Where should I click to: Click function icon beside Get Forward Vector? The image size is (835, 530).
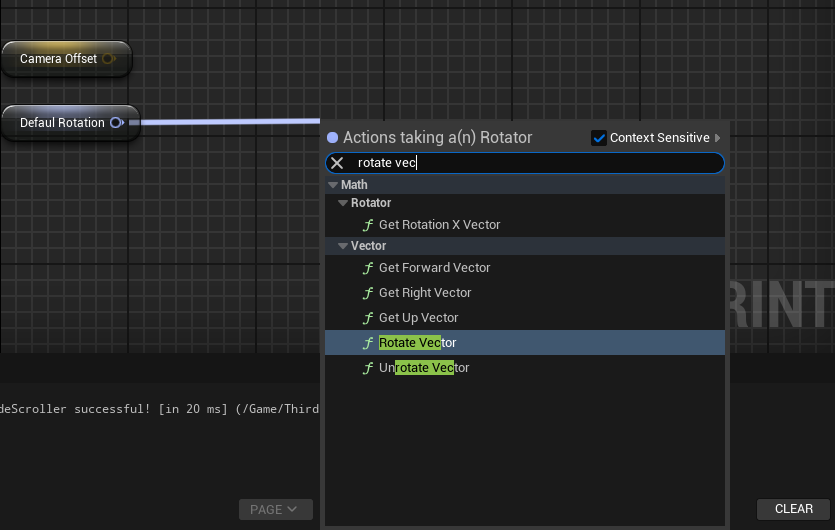(368, 268)
